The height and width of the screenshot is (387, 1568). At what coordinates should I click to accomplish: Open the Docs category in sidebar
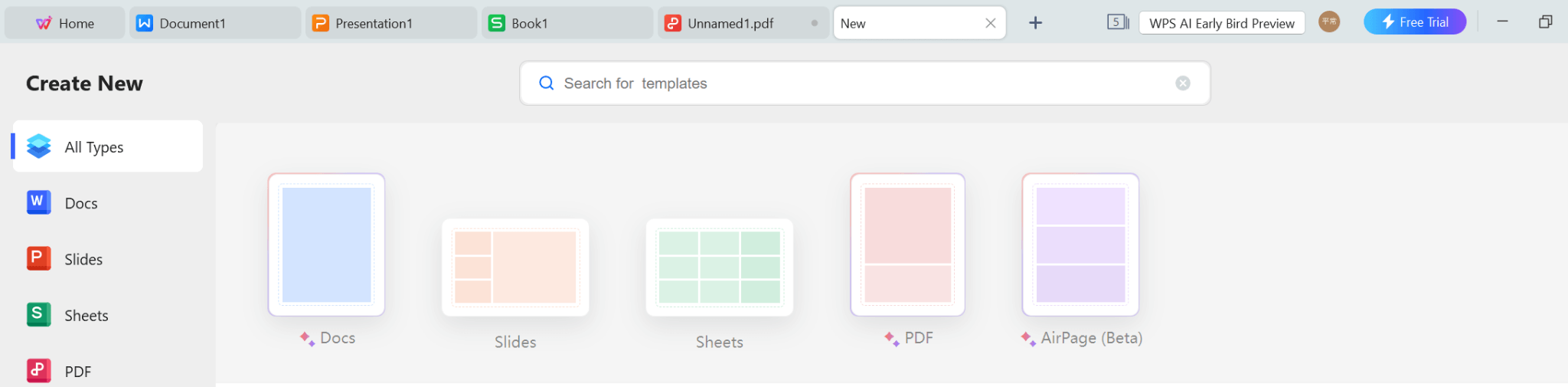[80, 203]
